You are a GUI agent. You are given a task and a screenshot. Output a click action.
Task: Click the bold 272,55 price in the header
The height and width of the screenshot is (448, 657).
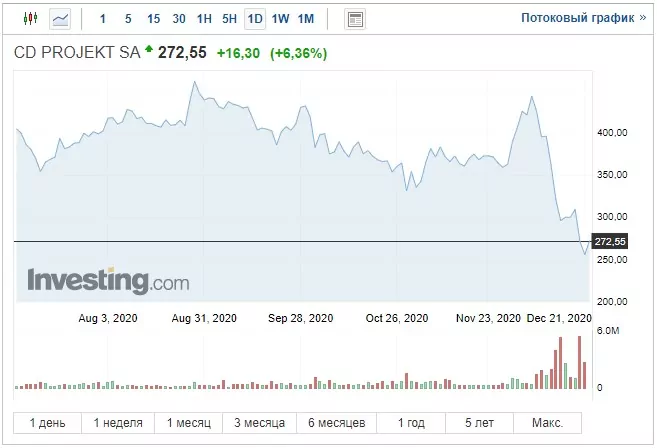(x=182, y=53)
